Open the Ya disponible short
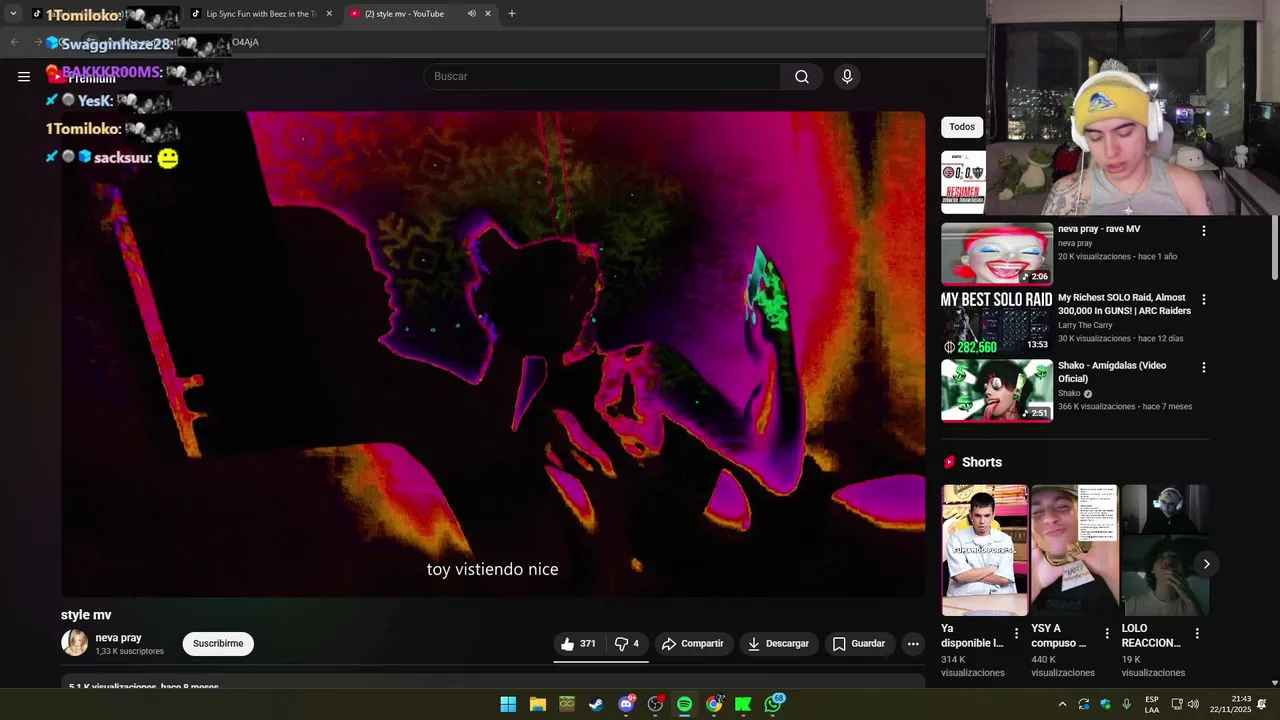This screenshot has width=1280, height=720. 984,550
